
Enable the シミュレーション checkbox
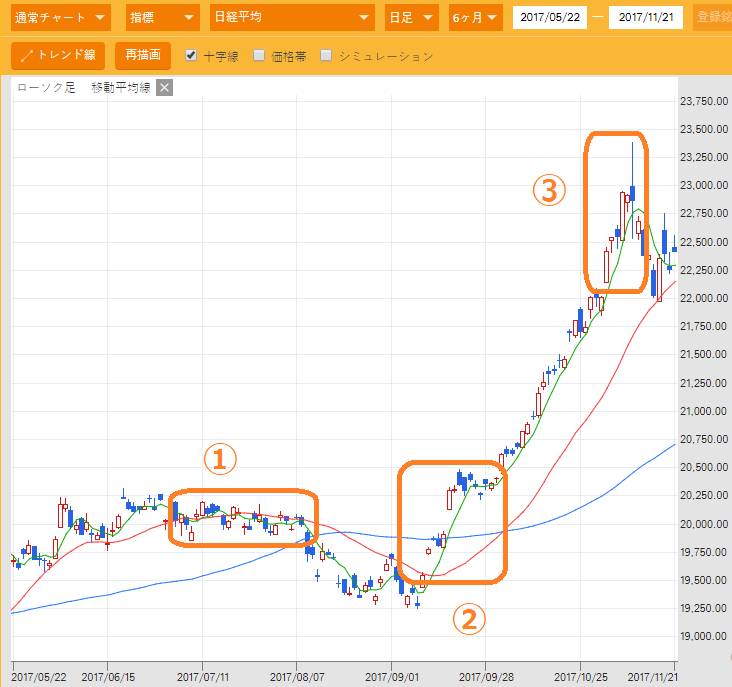(326, 56)
